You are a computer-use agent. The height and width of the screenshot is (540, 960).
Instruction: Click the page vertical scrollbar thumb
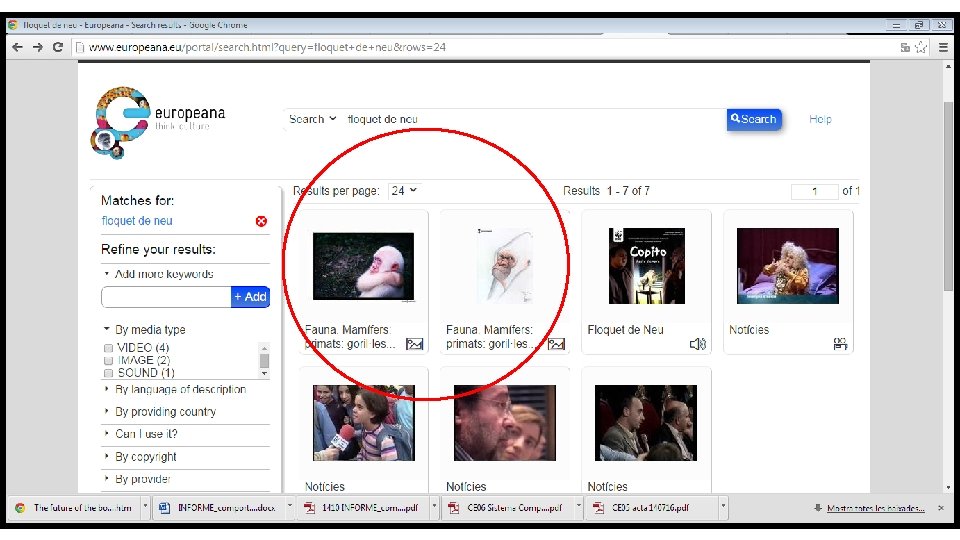(948, 196)
